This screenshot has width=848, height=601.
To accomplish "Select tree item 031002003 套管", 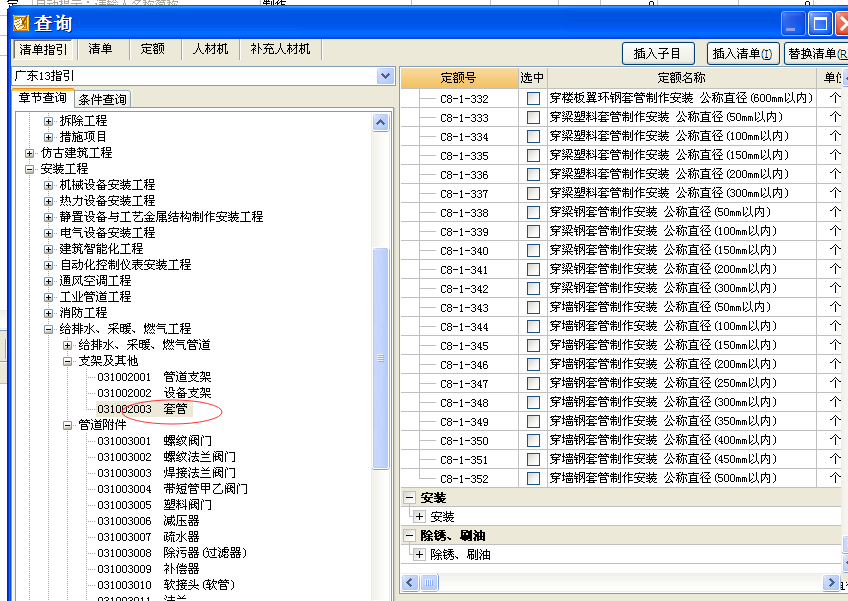I will click(142, 409).
